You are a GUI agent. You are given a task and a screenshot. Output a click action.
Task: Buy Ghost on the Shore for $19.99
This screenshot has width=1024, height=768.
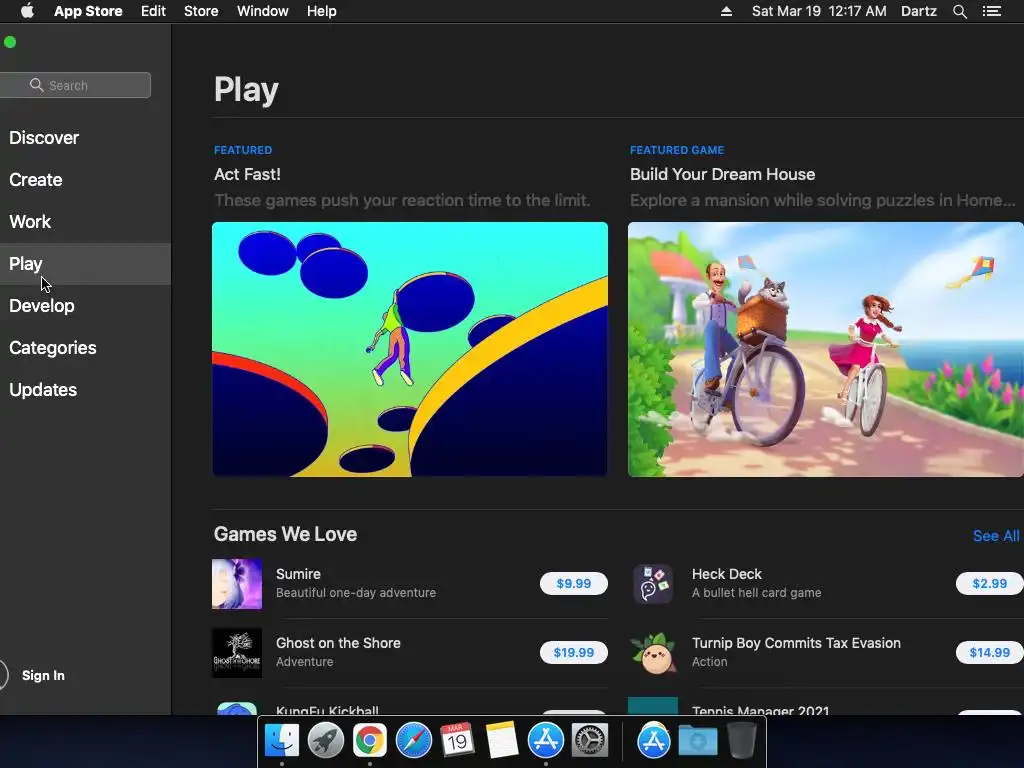click(573, 652)
